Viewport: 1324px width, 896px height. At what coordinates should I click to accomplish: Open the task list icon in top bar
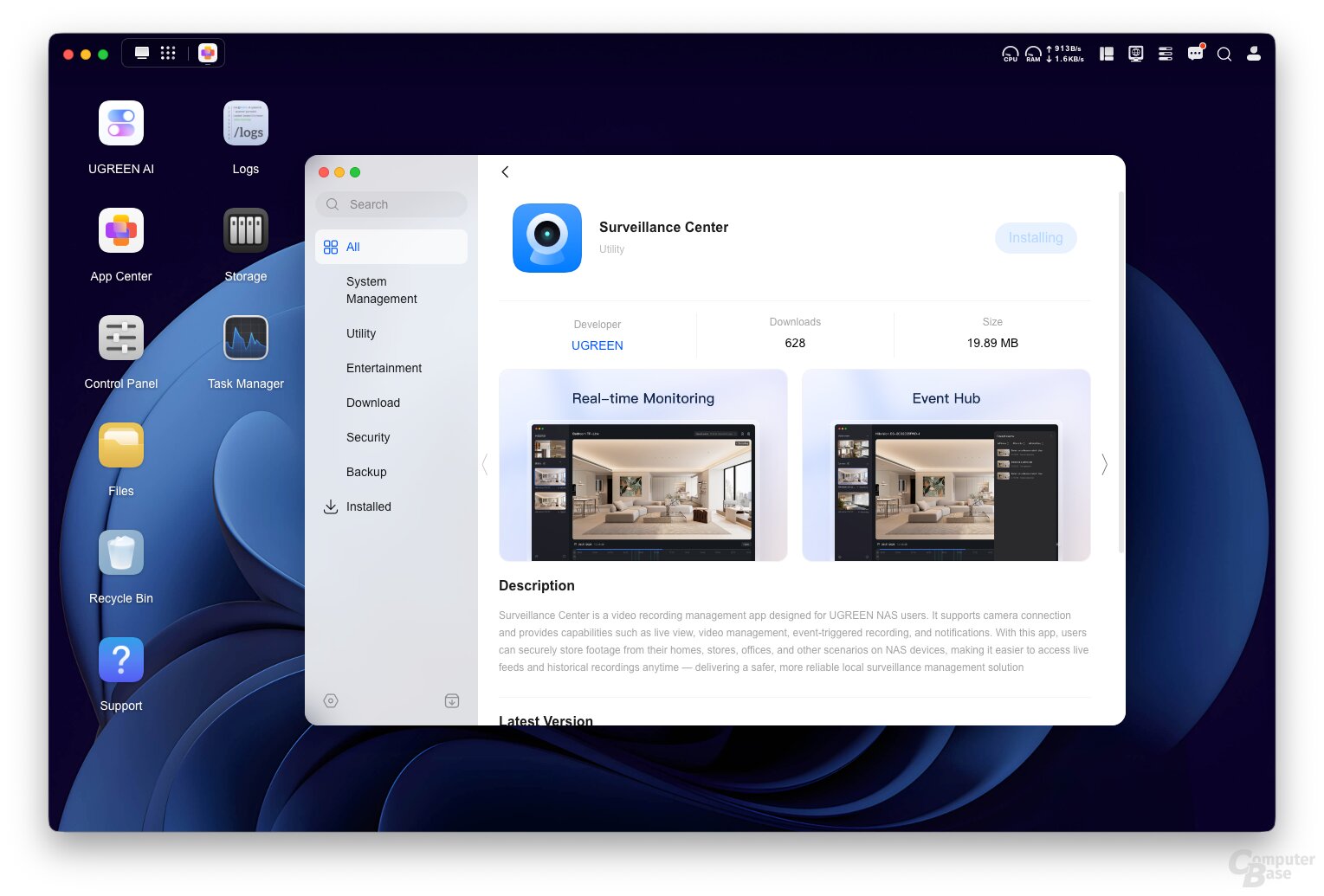[1166, 54]
